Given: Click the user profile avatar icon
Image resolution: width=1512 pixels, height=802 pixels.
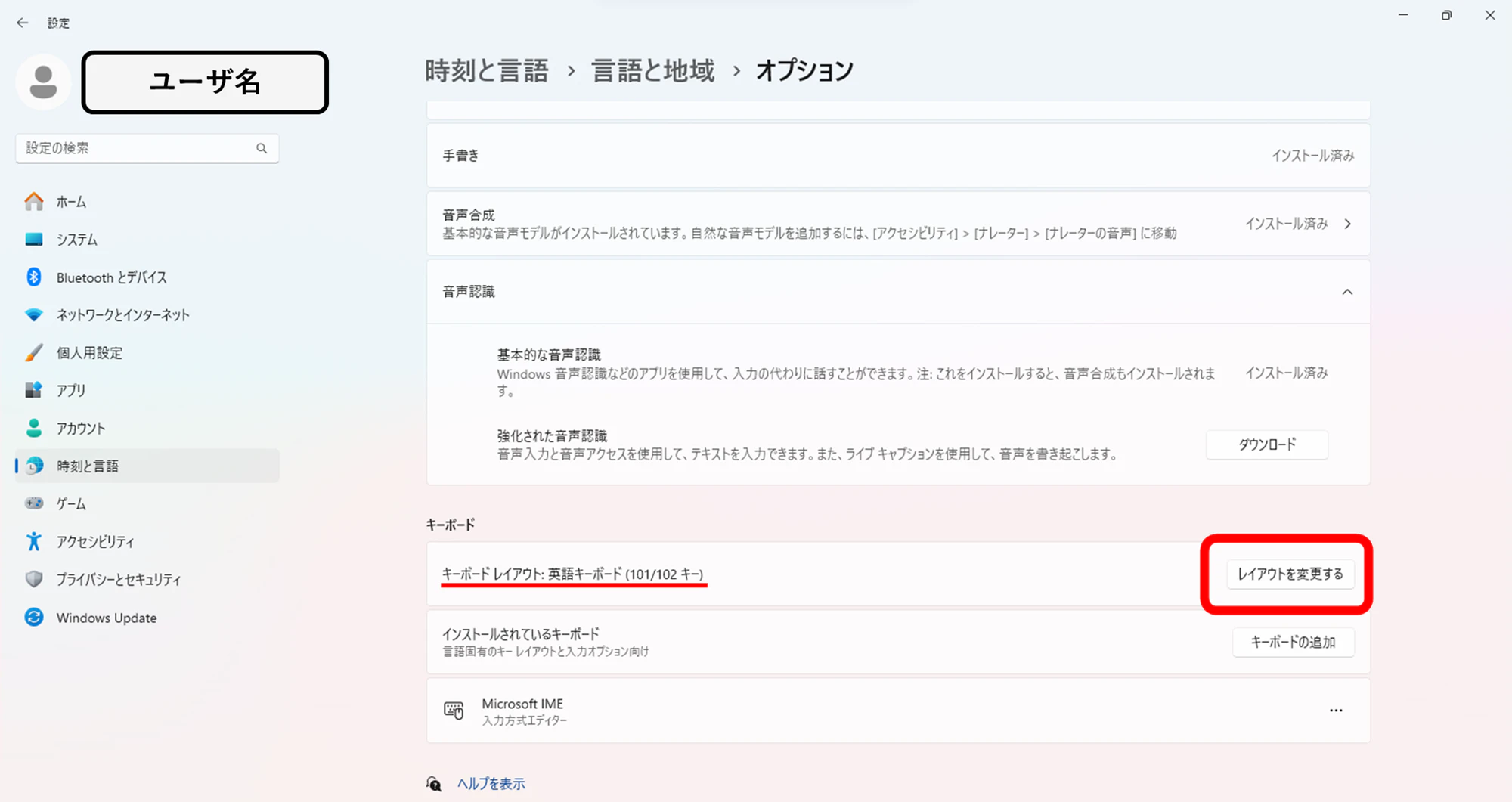Looking at the screenshot, I should 43,82.
